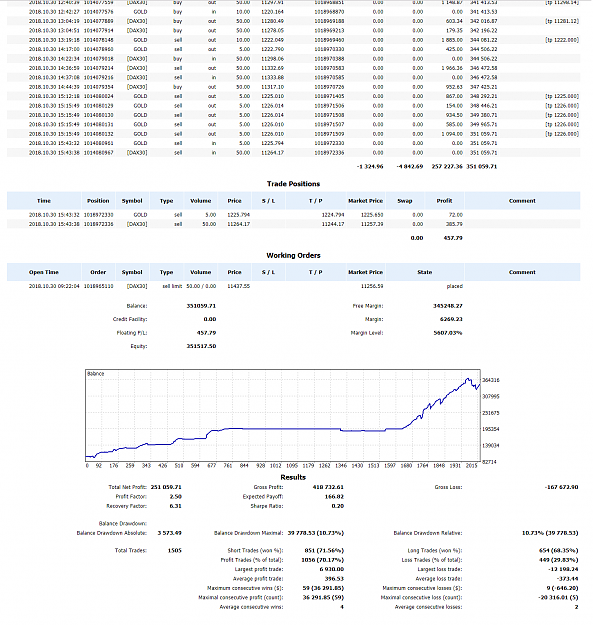Click the Margin Level percentage value
The height and width of the screenshot is (625, 593).
click(448, 333)
